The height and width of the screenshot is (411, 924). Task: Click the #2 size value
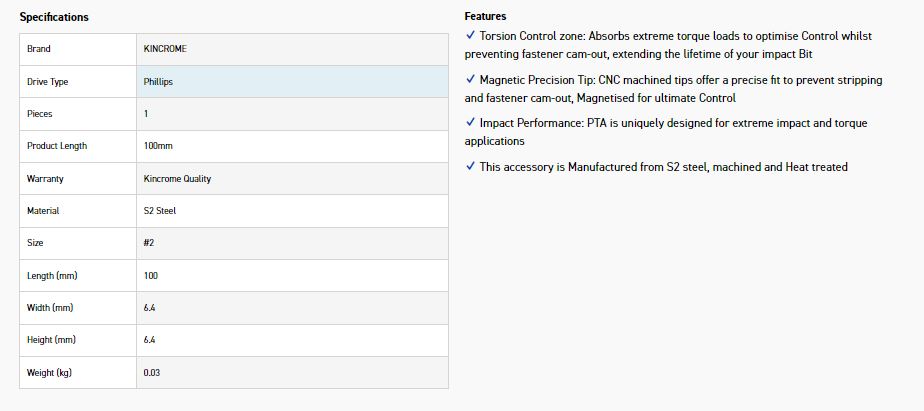[150, 243]
